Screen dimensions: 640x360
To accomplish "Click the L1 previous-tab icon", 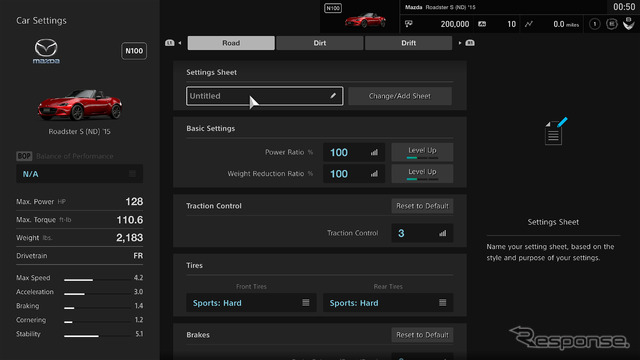I will [x=170, y=43].
